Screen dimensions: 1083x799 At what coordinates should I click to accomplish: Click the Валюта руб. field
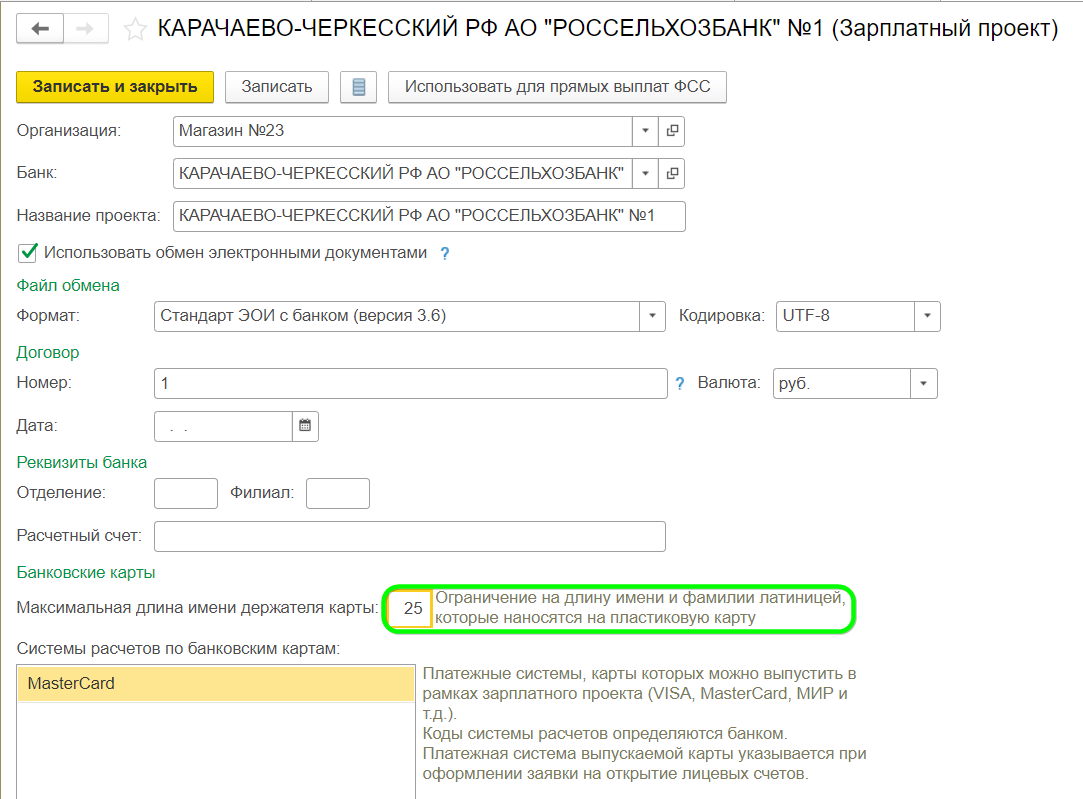[x=841, y=383]
